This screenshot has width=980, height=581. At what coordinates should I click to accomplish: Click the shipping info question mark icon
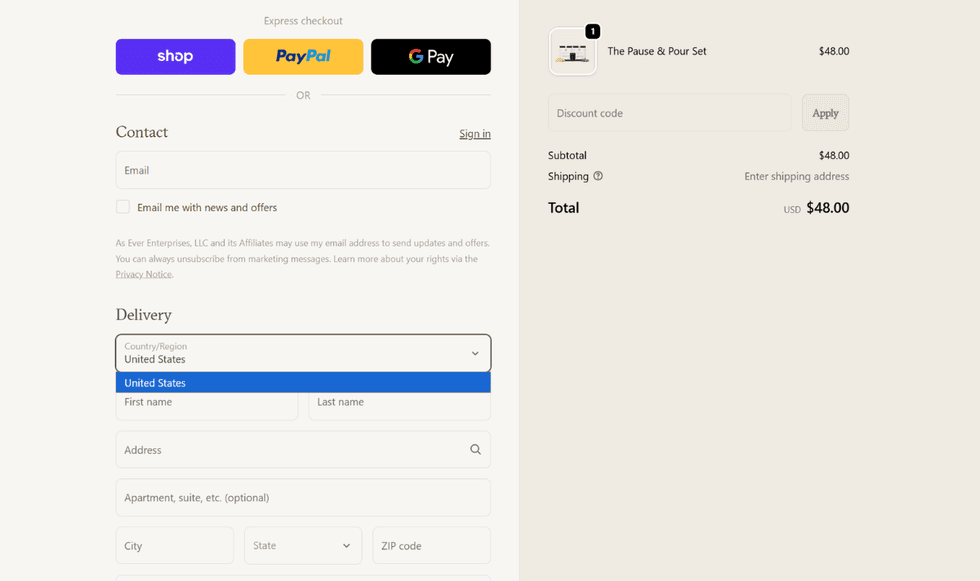point(598,176)
